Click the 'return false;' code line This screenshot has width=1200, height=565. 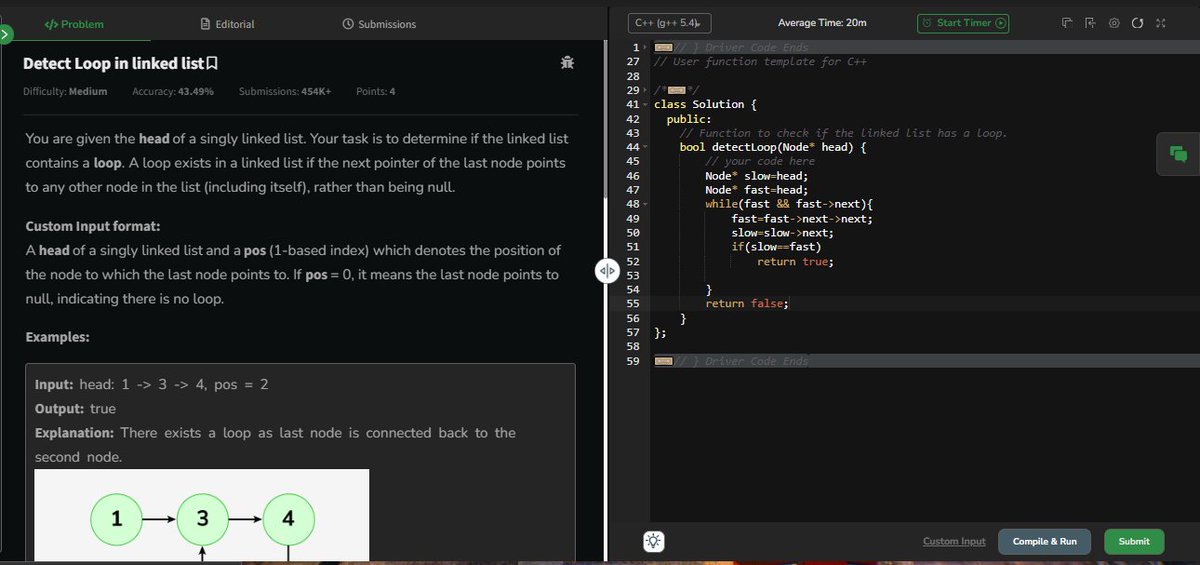pyautogui.click(x=747, y=304)
